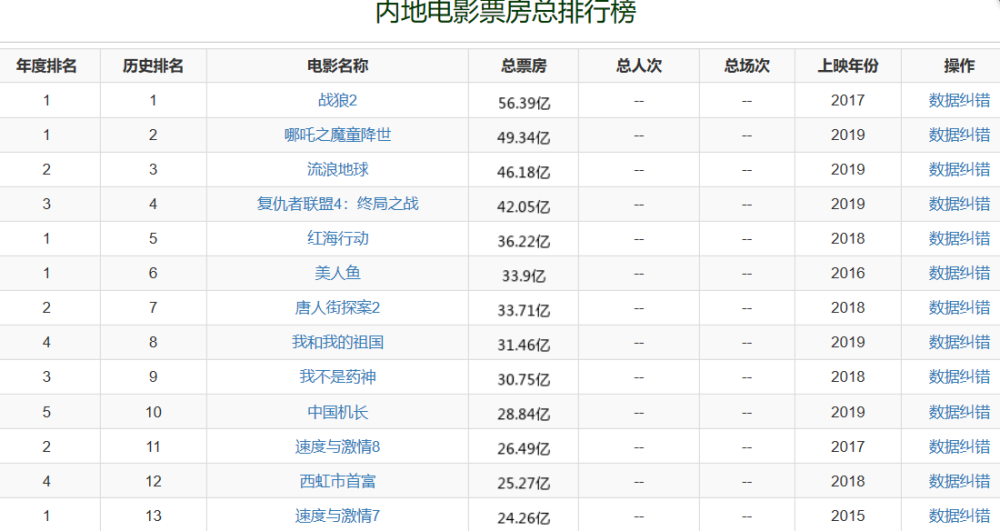
Task: Select the 49.34亿 box office value
Action: (524, 138)
